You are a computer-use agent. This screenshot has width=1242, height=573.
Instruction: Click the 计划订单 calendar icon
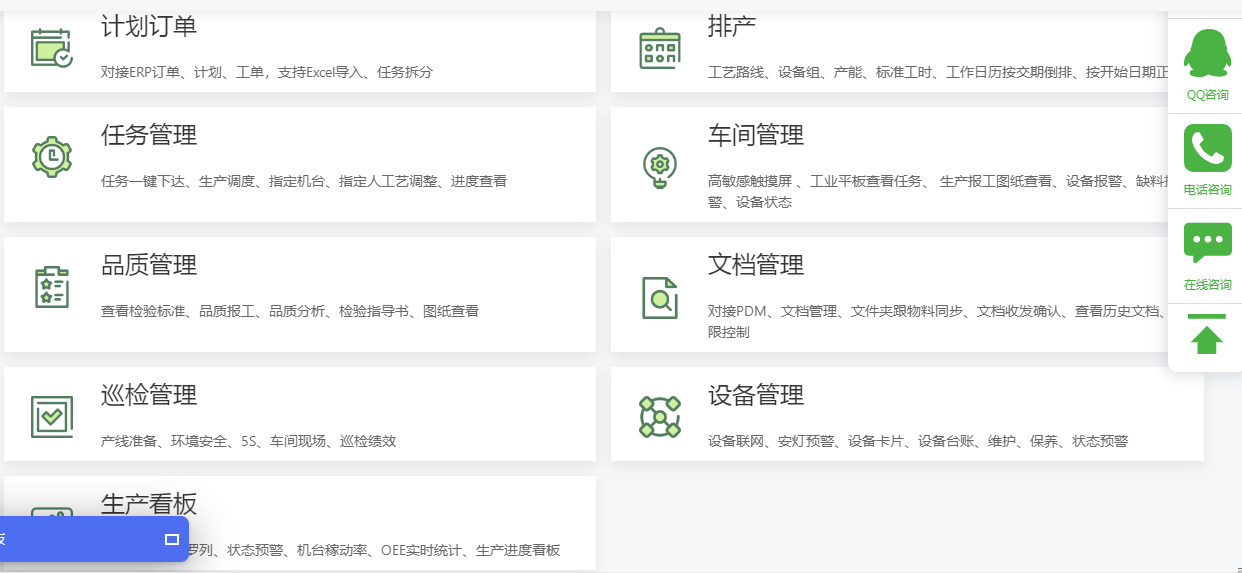tap(51, 47)
